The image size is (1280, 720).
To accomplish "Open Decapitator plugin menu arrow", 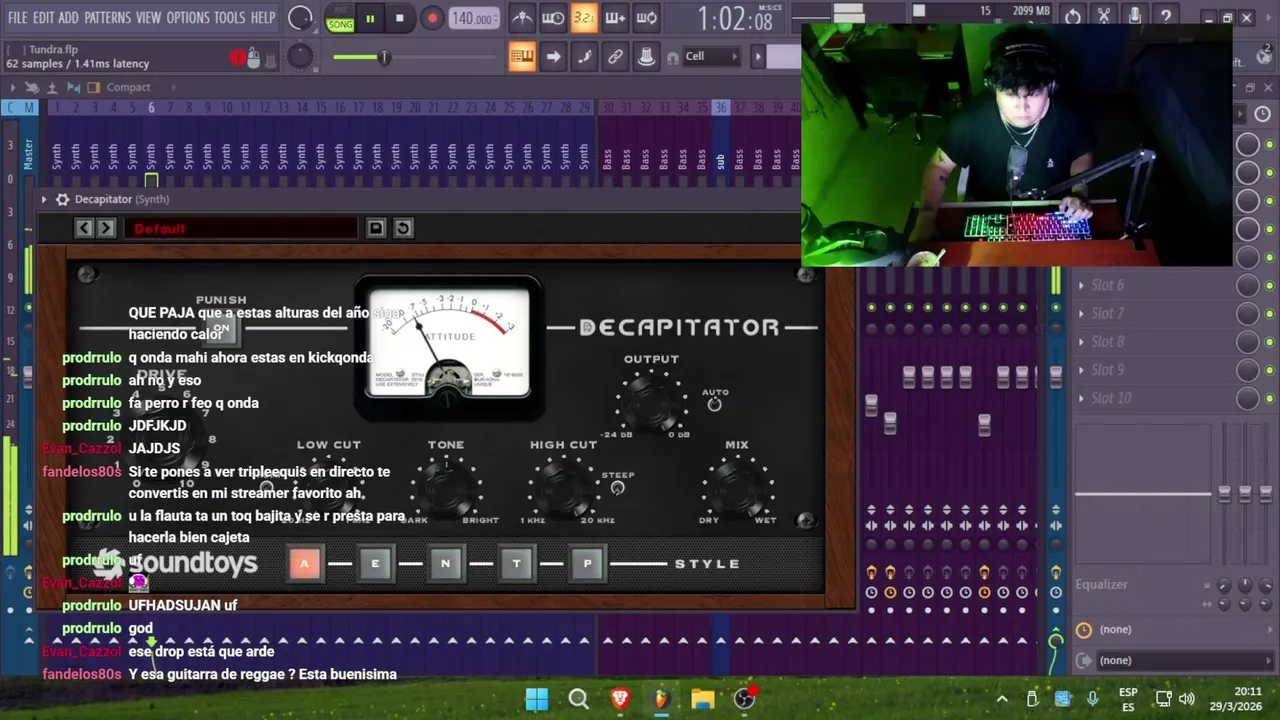I will click(x=43, y=199).
